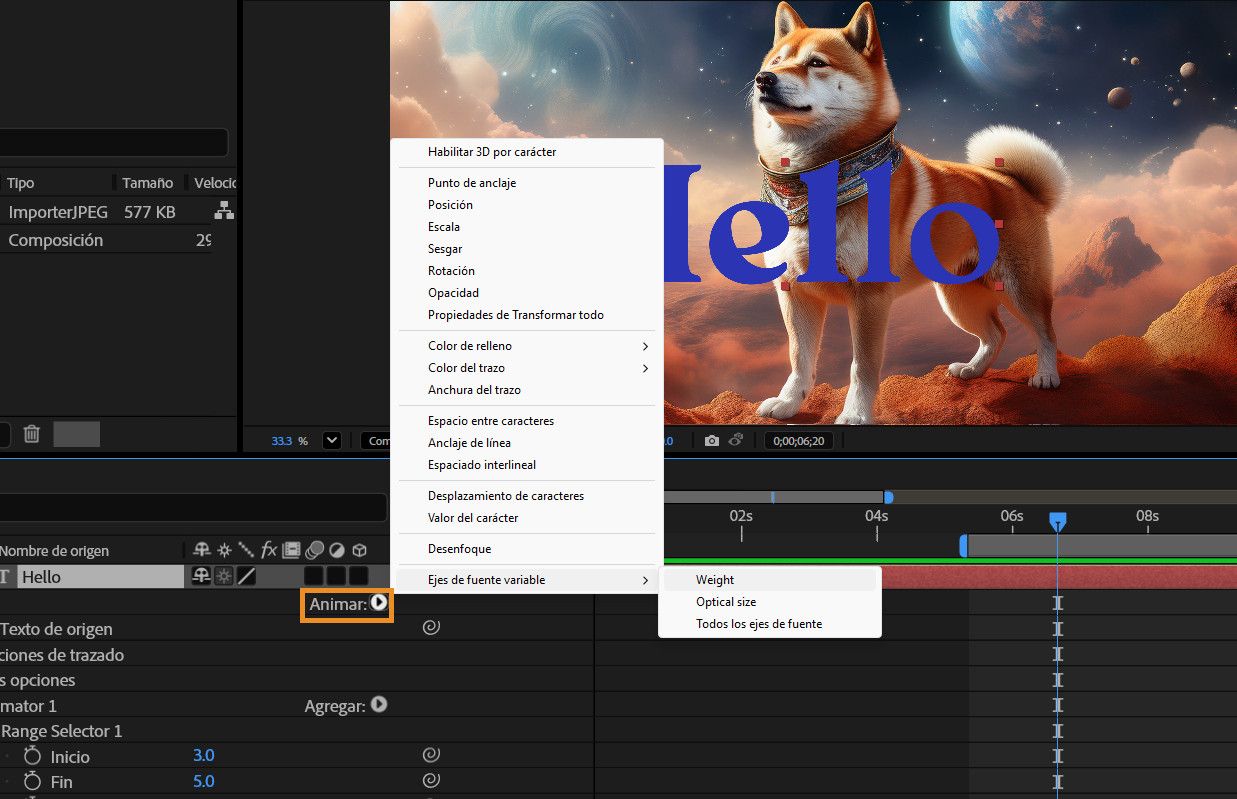Click the Tipo column header in the Project panel
The image size is (1237, 799).
[x=21, y=183]
